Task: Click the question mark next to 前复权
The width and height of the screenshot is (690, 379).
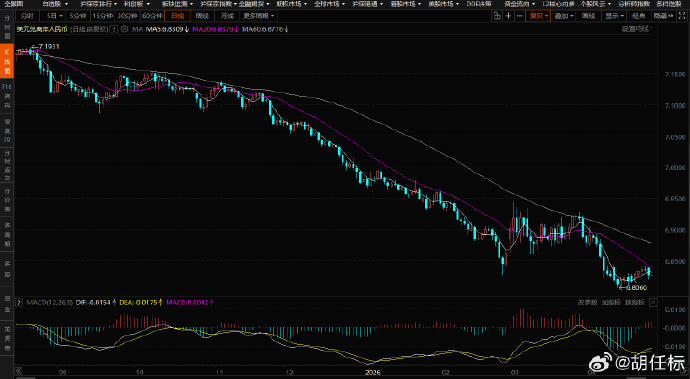Action: [x=114, y=29]
